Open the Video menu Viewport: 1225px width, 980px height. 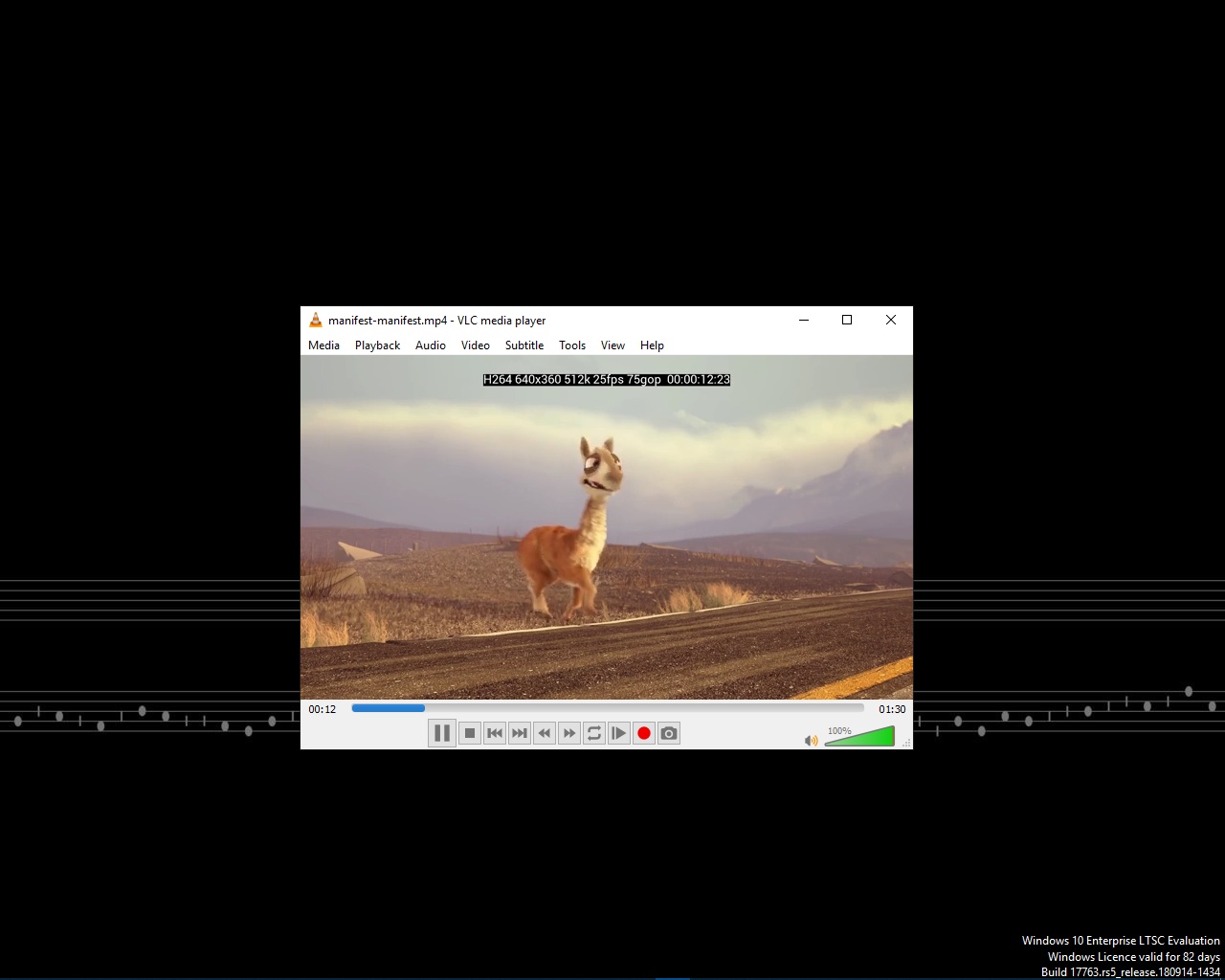tap(476, 345)
